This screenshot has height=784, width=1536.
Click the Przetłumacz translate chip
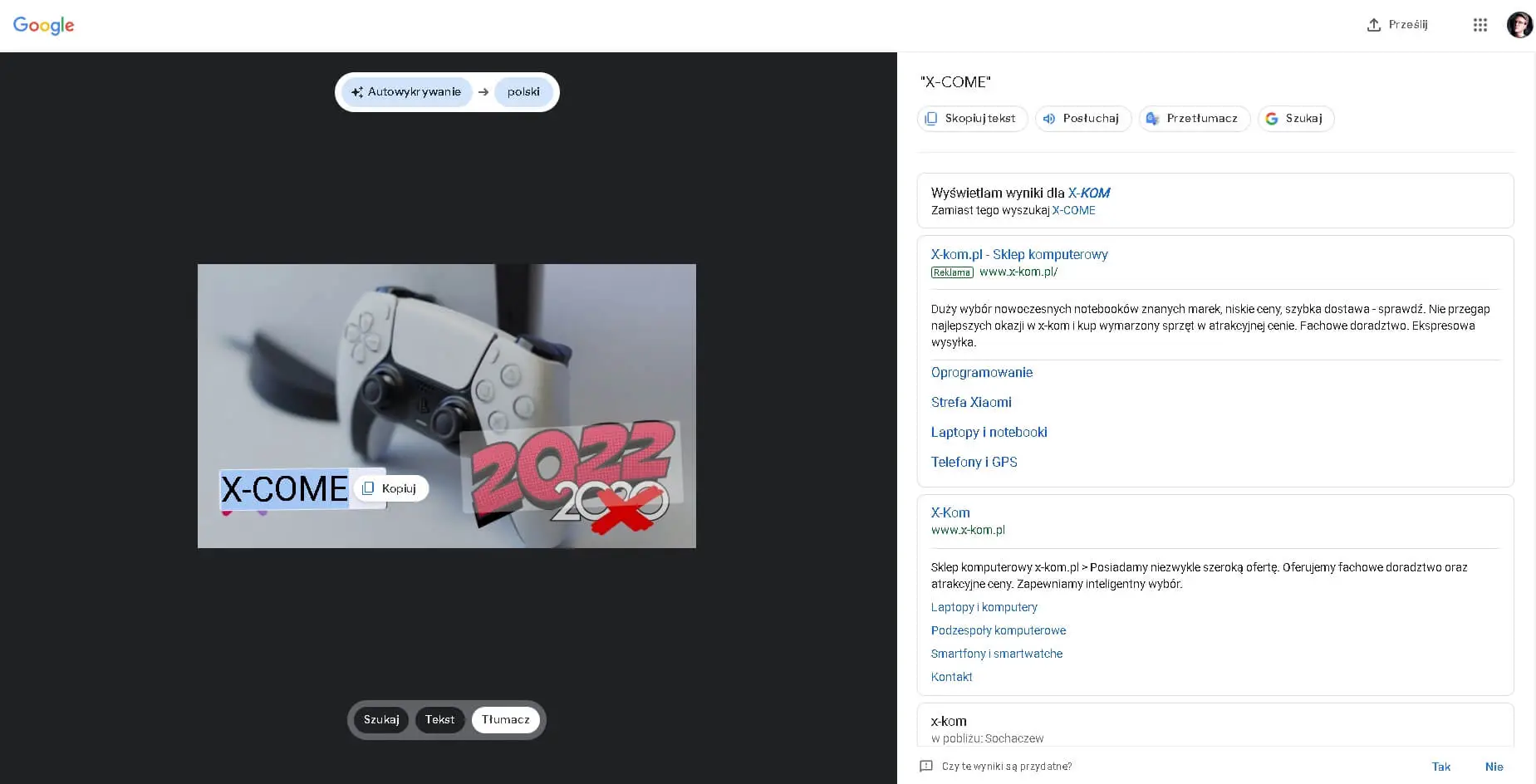[1194, 119]
